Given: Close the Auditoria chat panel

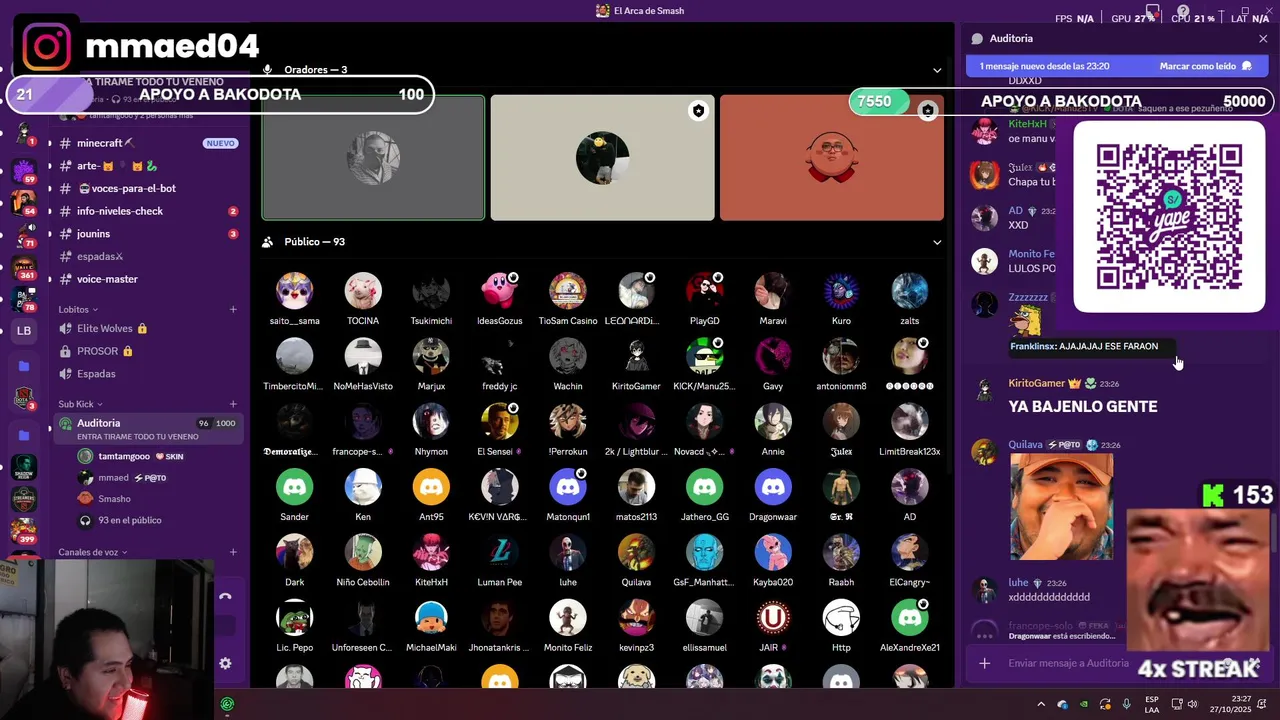Looking at the screenshot, I should pyautogui.click(x=1263, y=39).
